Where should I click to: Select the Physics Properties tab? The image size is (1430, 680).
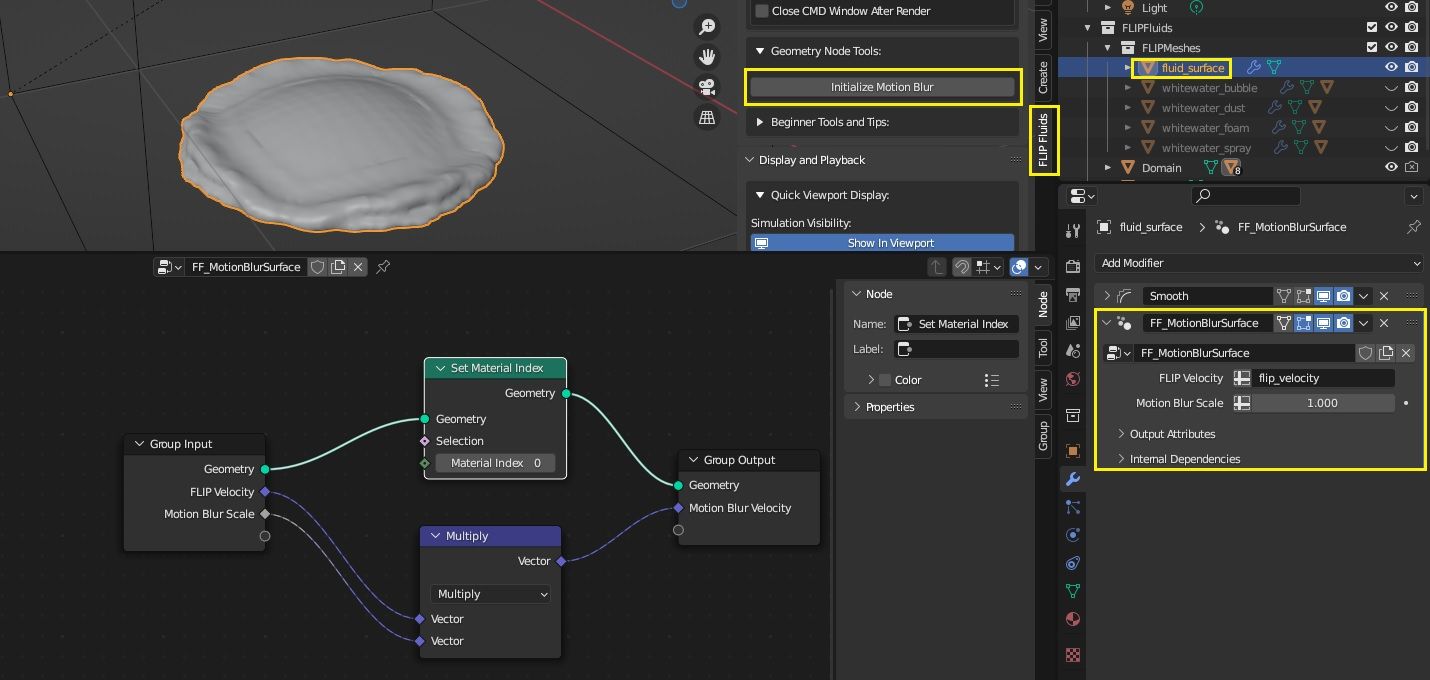[1072, 535]
